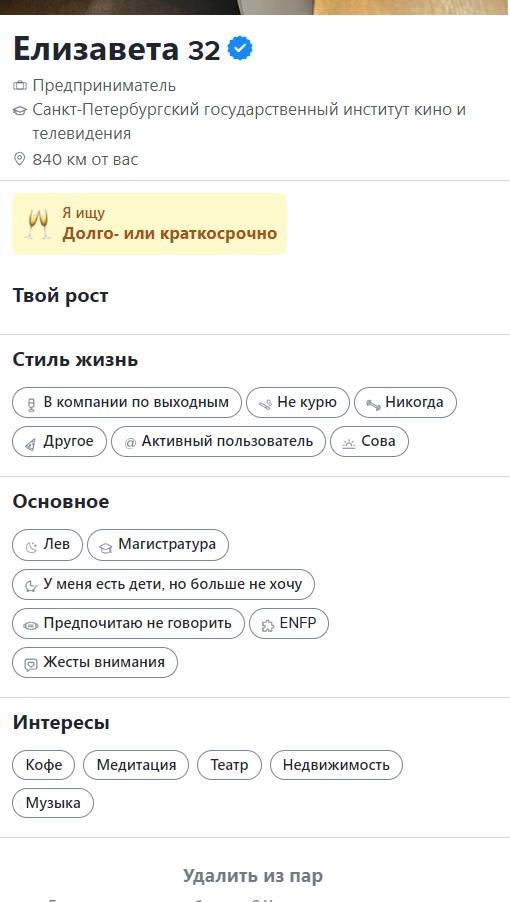This screenshot has height=902, width=510.
Task: Click the 840 км от вас distance text
Action: [85, 159]
